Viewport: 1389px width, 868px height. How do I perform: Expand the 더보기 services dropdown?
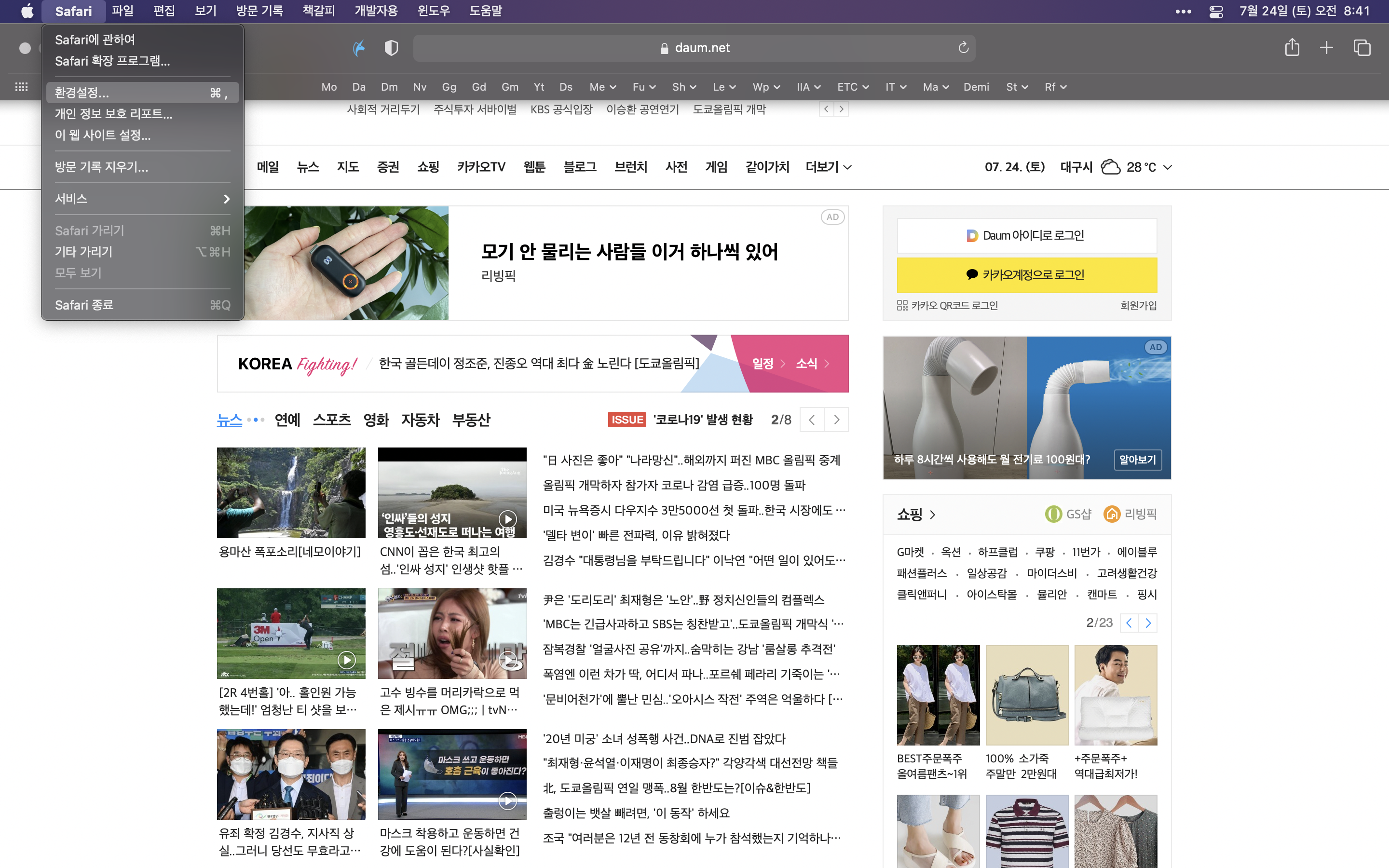pos(828,167)
